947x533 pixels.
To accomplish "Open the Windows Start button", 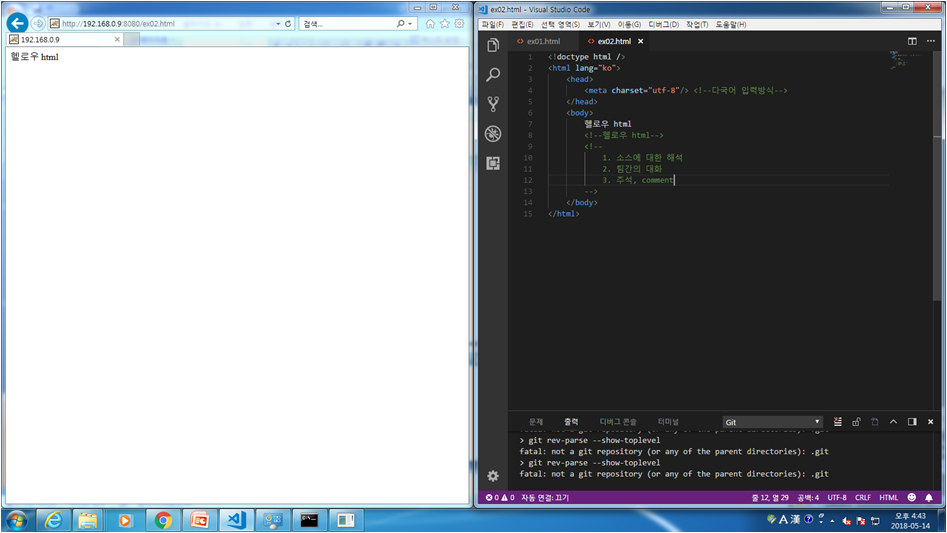I will point(17,520).
